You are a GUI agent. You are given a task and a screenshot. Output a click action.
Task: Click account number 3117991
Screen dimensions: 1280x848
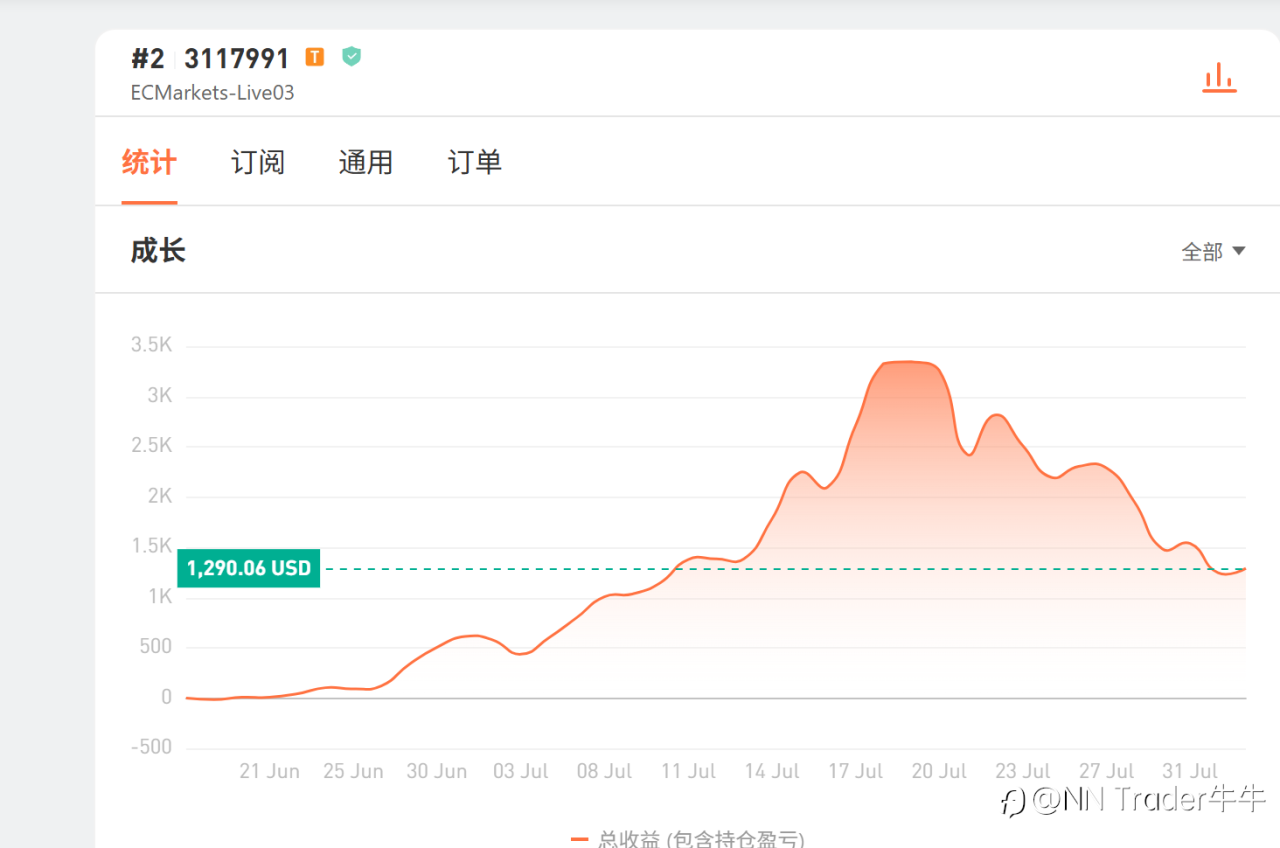tap(237, 58)
